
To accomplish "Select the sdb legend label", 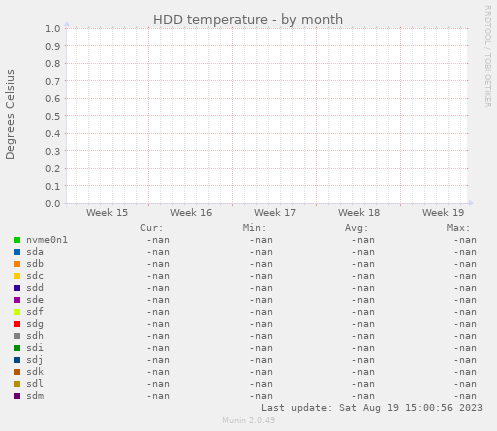I will (x=35, y=264).
